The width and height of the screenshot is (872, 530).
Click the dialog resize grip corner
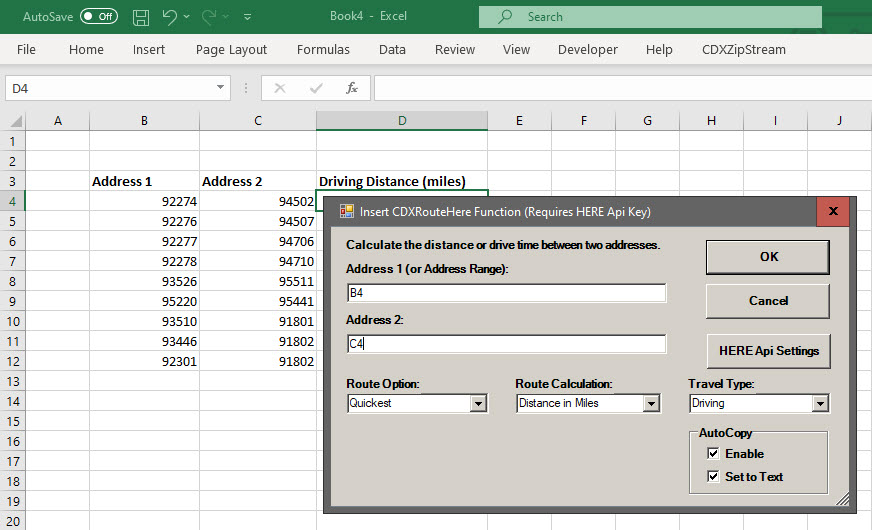coord(843,499)
